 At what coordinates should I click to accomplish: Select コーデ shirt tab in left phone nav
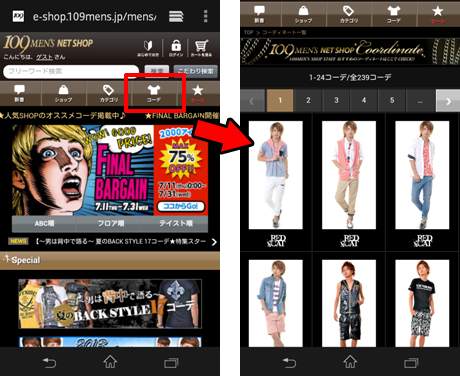154,93
